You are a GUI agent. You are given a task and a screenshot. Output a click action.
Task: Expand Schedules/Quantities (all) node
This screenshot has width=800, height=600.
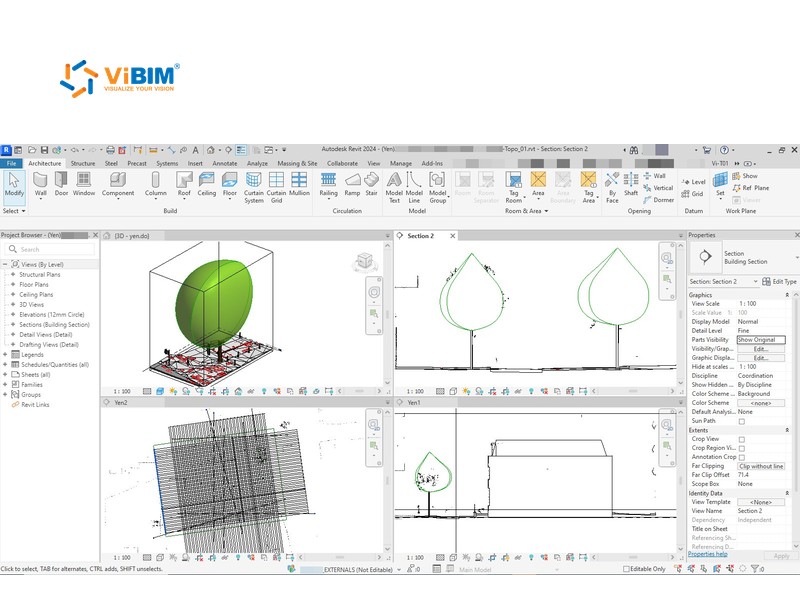tap(5, 365)
